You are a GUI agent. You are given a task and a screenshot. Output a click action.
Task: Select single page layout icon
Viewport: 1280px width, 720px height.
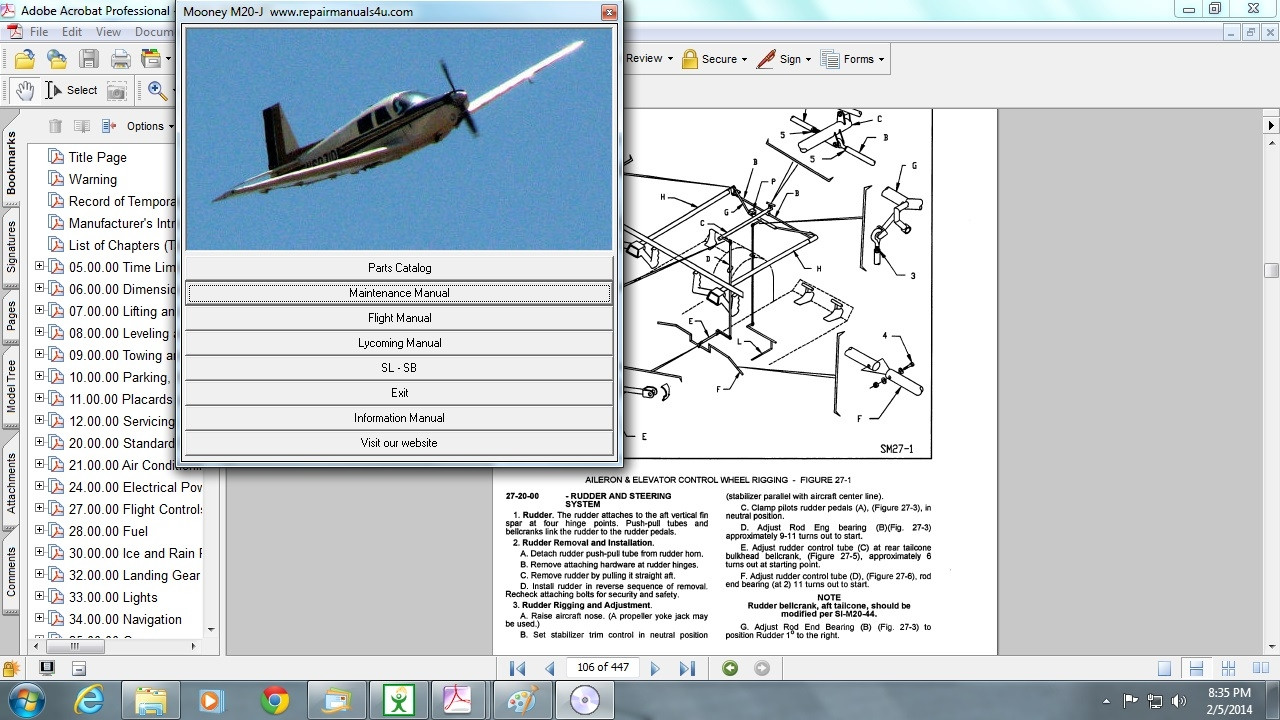(x=1164, y=668)
